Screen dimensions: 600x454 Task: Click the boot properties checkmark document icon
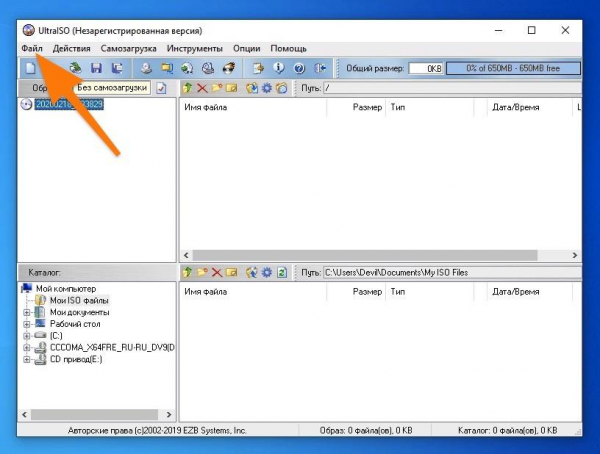(x=161, y=88)
